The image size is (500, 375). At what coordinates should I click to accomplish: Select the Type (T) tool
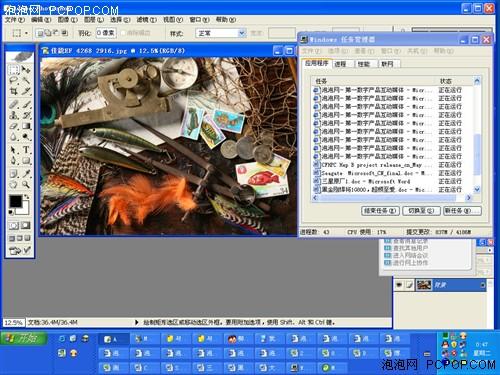[26, 150]
